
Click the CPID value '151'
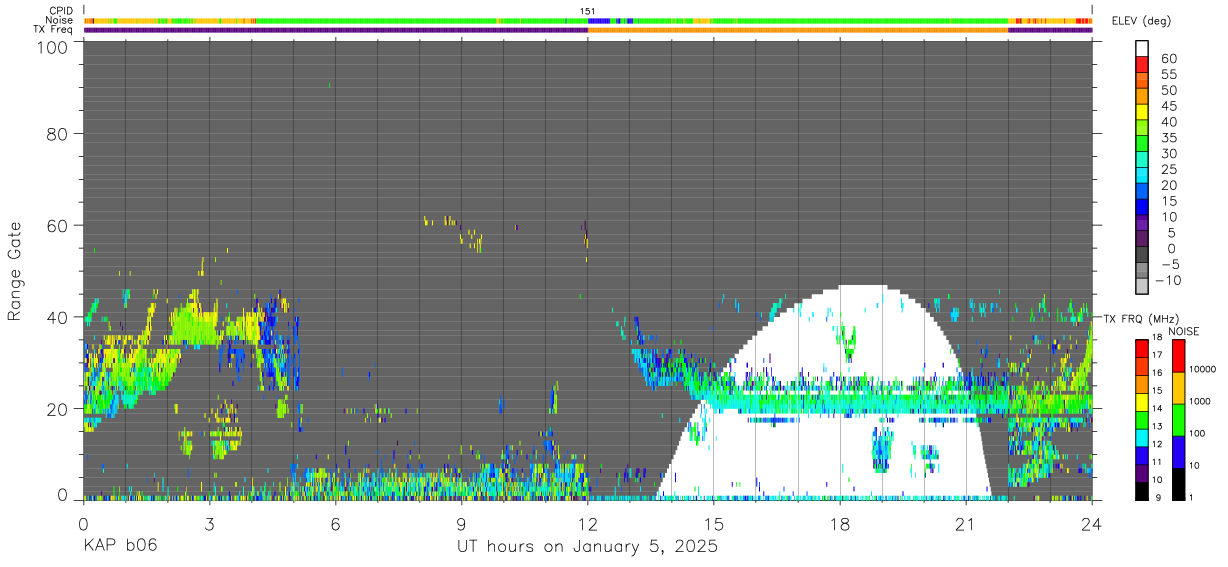[x=588, y=11]
